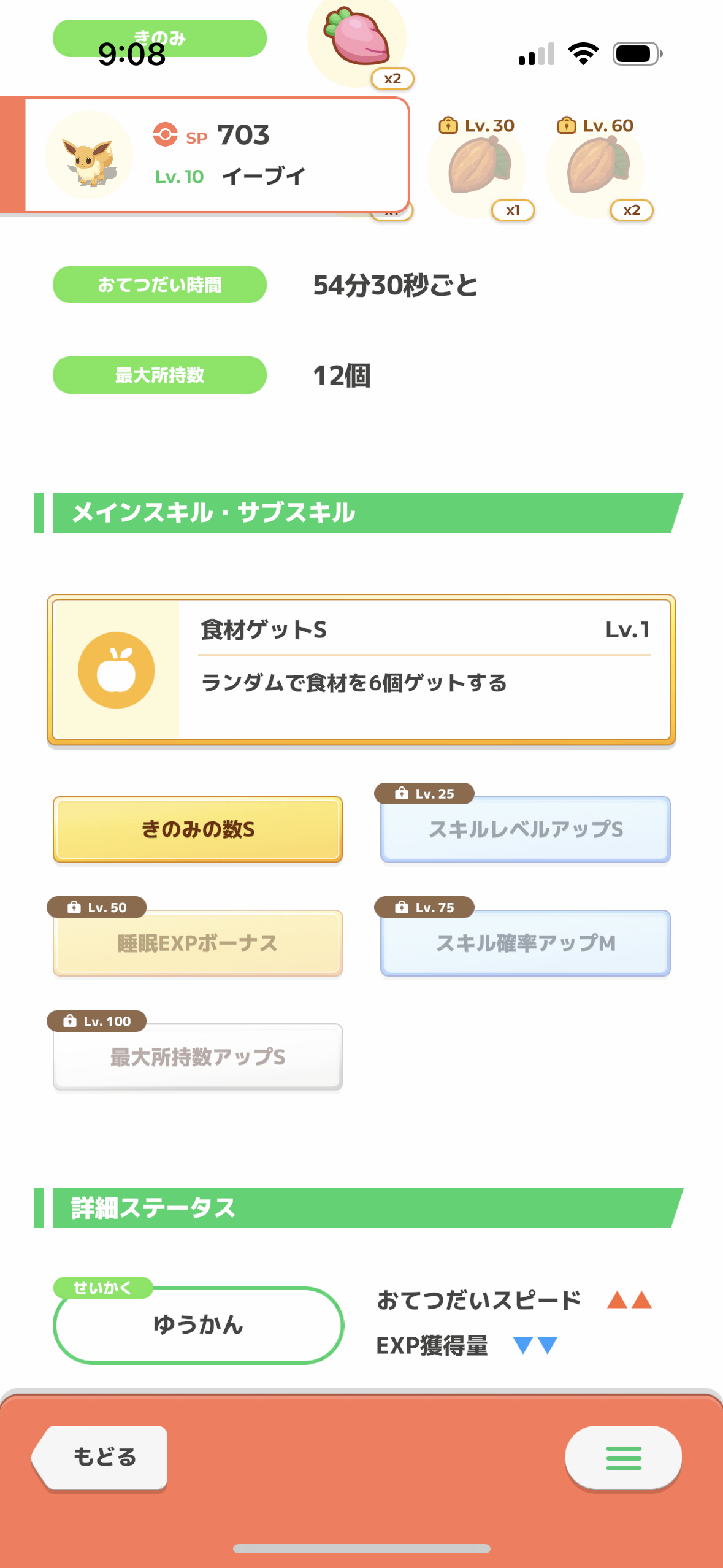The width and height of the screenshot is (723, 1568).
Task: Tap the Eevee portrait thumbnail
Action: click(x=90, y=155)
